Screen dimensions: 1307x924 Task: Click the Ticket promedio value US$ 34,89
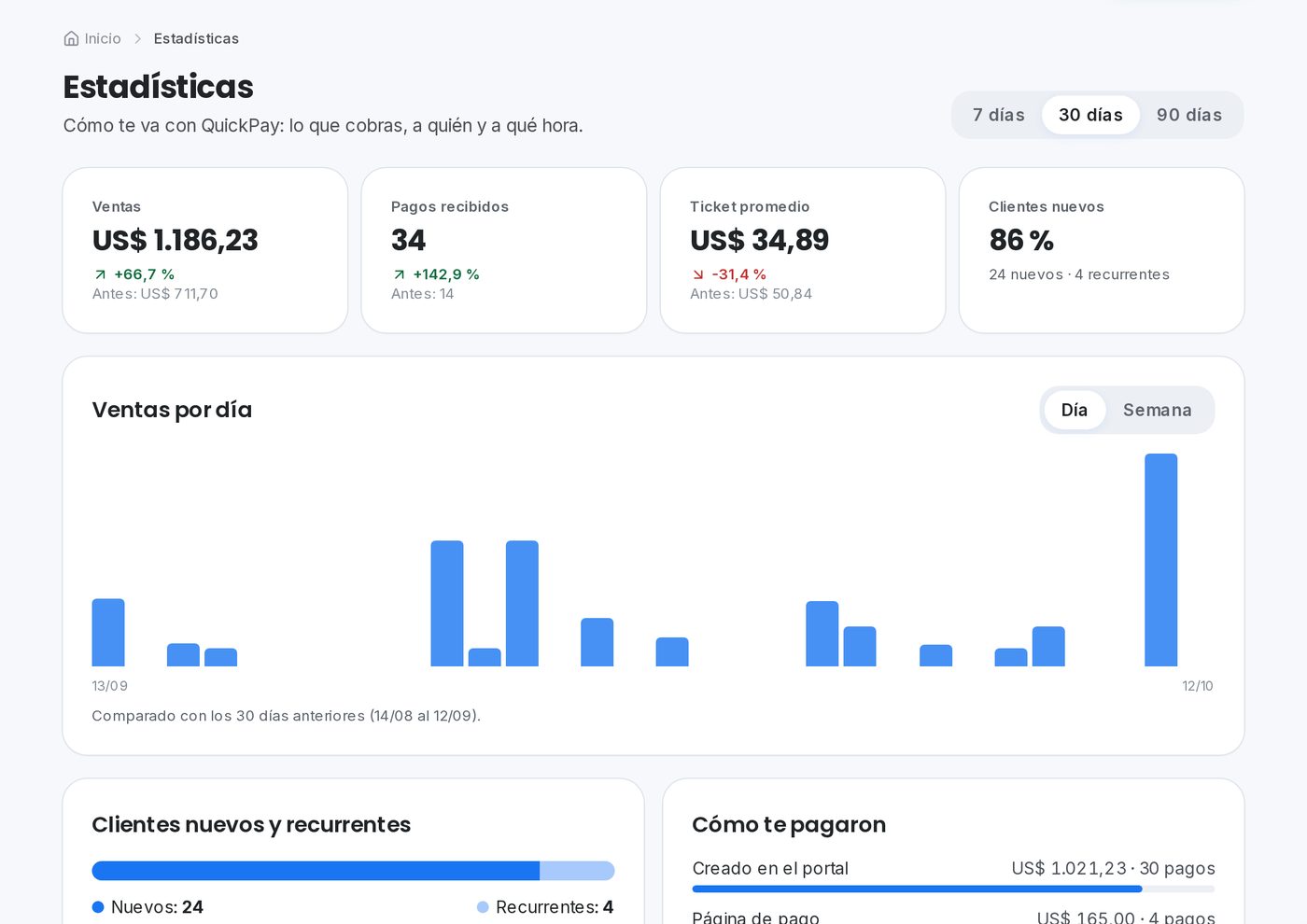point(760,240)
